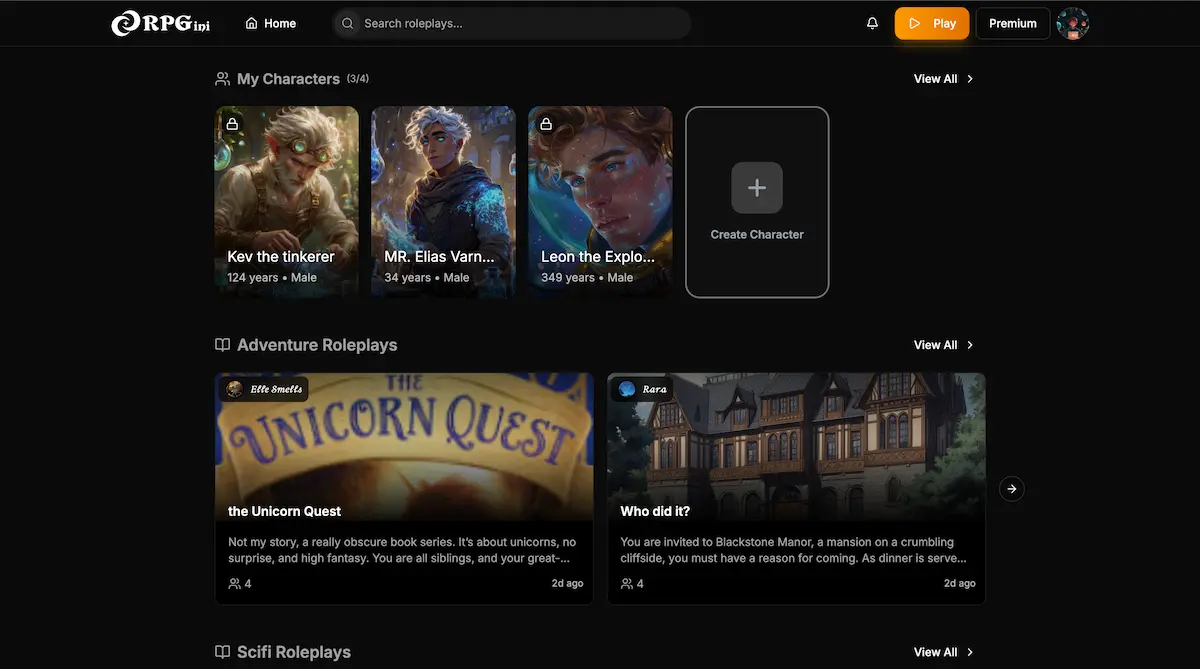Open MR. Elias Varn character card
This screenshot has height=669, width=1200.
443,200
